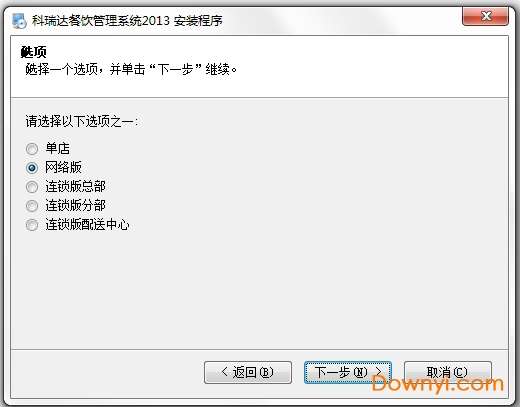Screen dimensions: 520x407
Task: Choose the 连锁版总部 radio option
Action: tap(32, 187)
